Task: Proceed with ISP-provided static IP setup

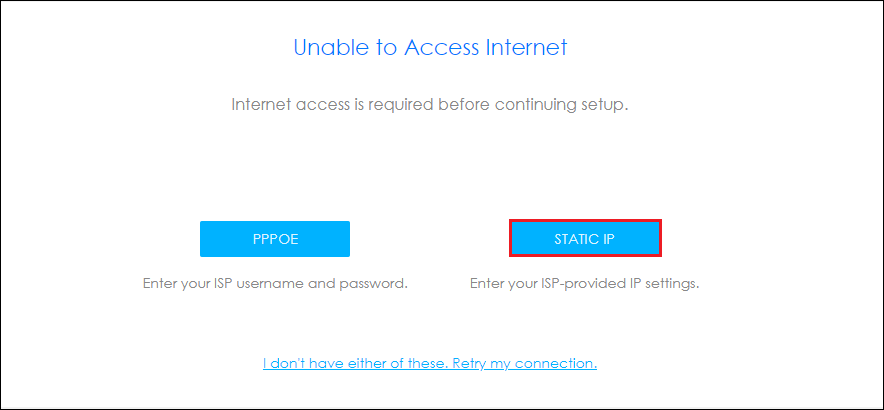Action: (585, 239)
